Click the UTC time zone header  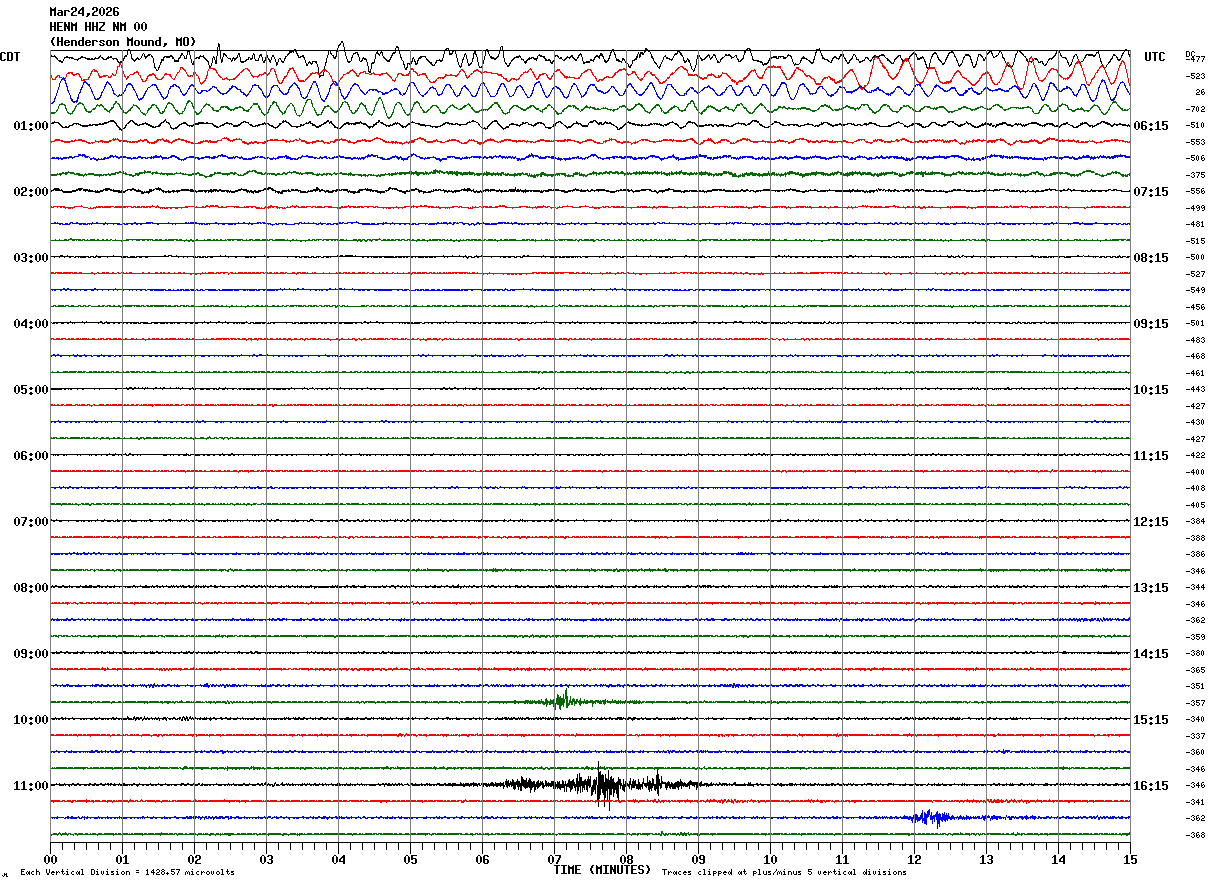[x=1155, y=57]
